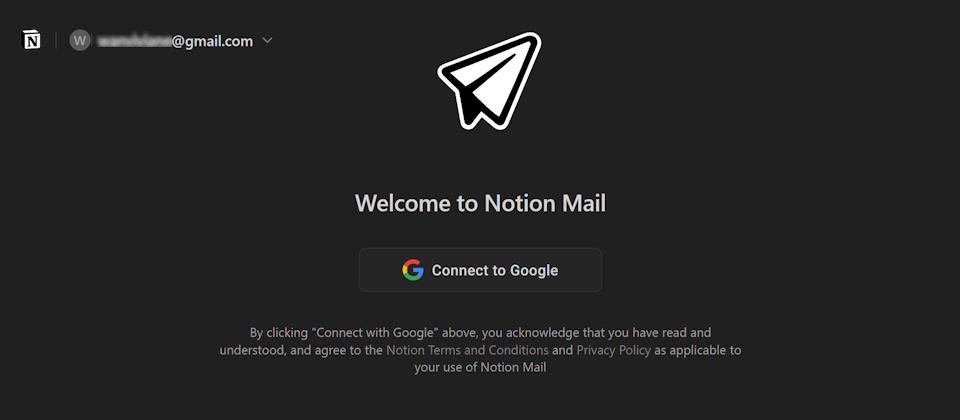Click the blurred email username text
Image resolution: width=960 pixels, height=420 pixels.
(134, 41)
